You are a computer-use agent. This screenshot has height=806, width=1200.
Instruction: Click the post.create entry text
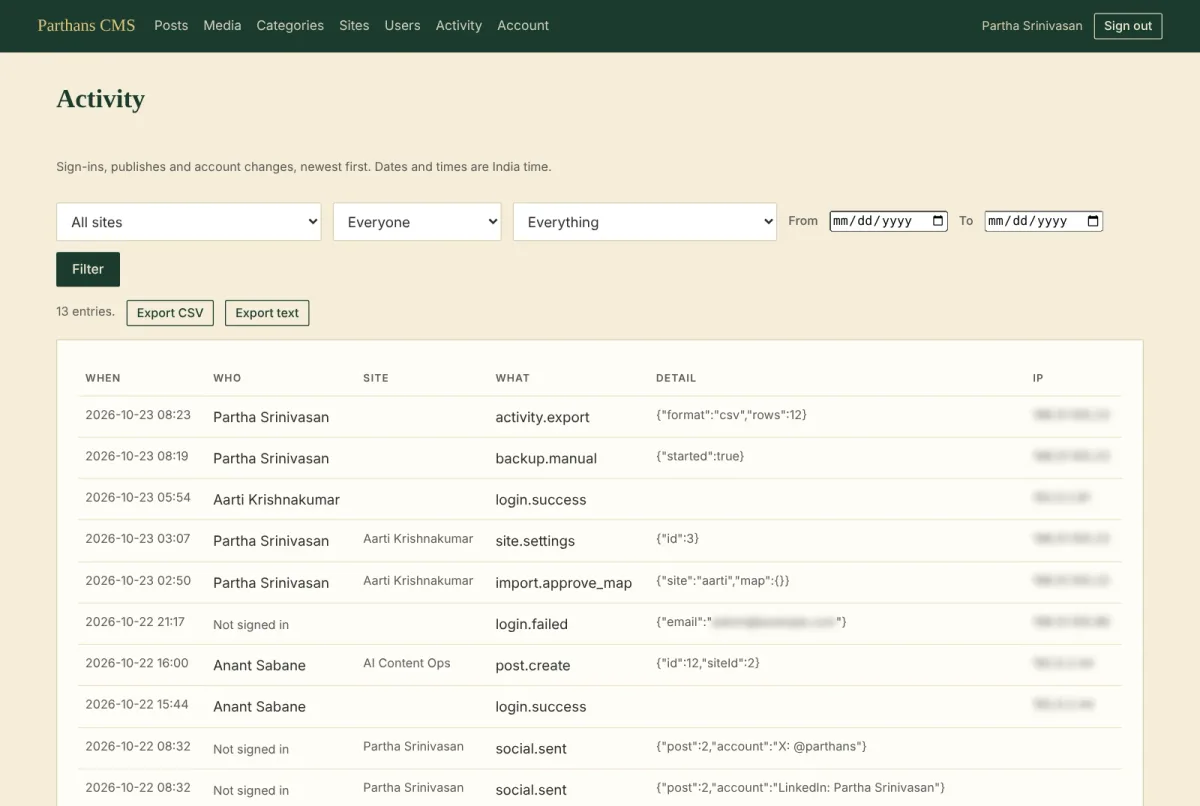(x=533, y=665)
